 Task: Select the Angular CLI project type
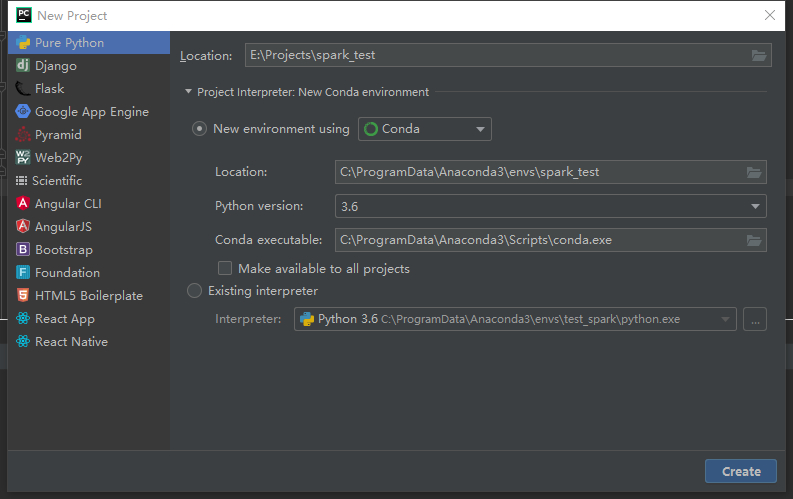click(89, 204)
